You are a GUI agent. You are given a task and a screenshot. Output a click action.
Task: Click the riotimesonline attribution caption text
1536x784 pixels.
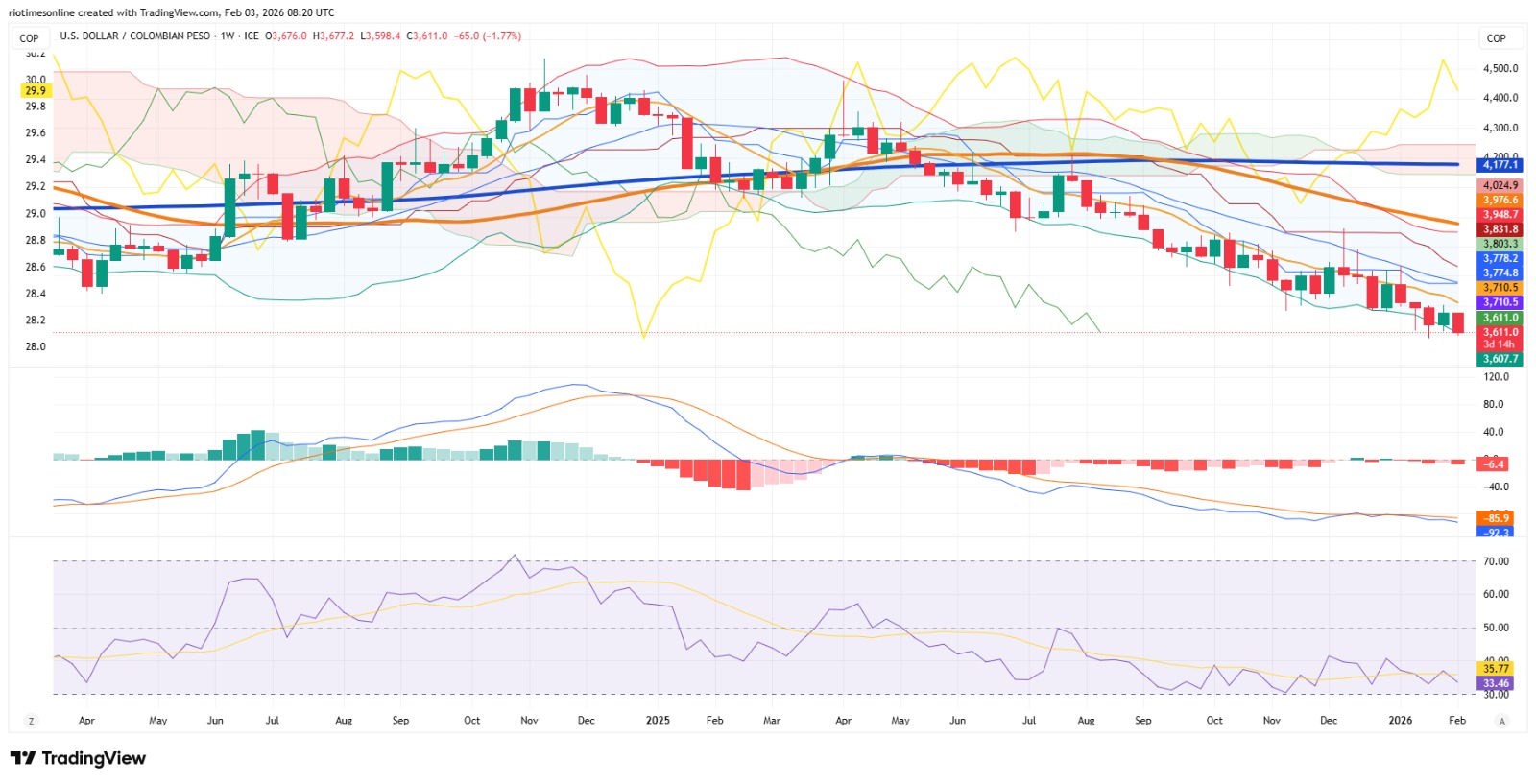(x=172, y=12)
